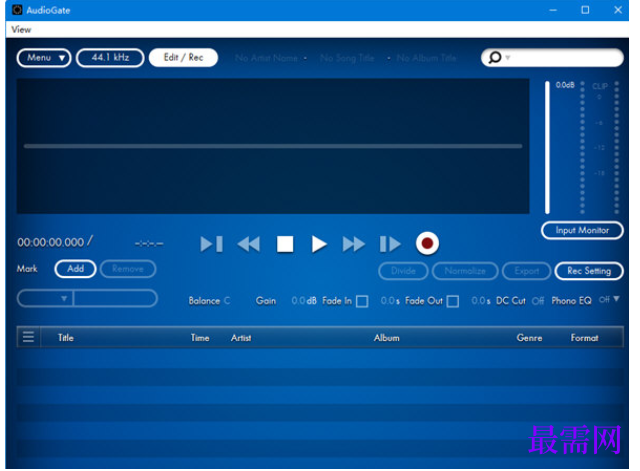Open the mark selector dropdown below Mark

coord(45,298)
